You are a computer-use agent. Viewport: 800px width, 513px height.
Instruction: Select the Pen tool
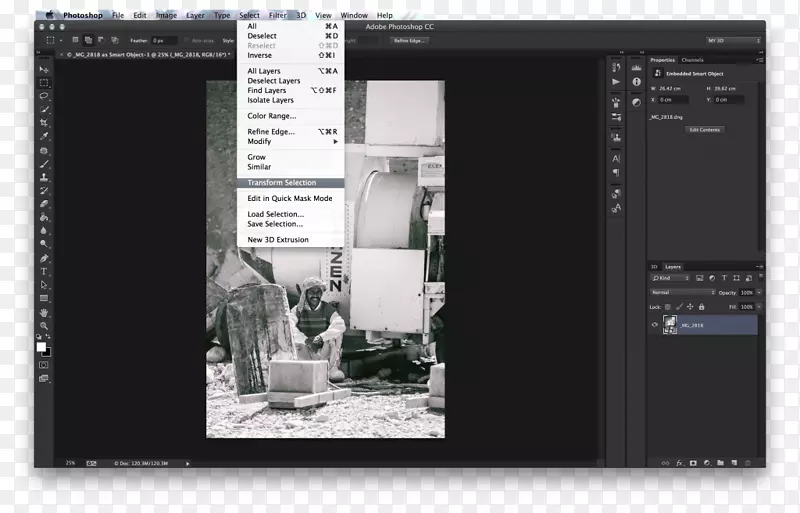[x=44, y=258]
